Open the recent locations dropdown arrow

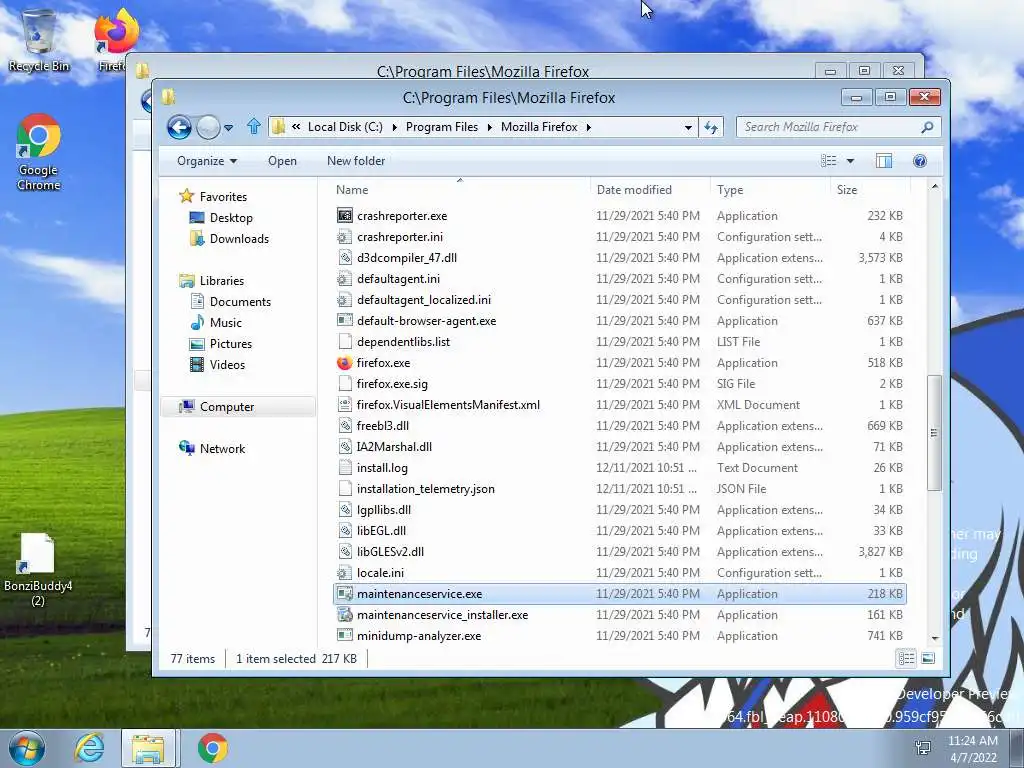click(229, 128)
